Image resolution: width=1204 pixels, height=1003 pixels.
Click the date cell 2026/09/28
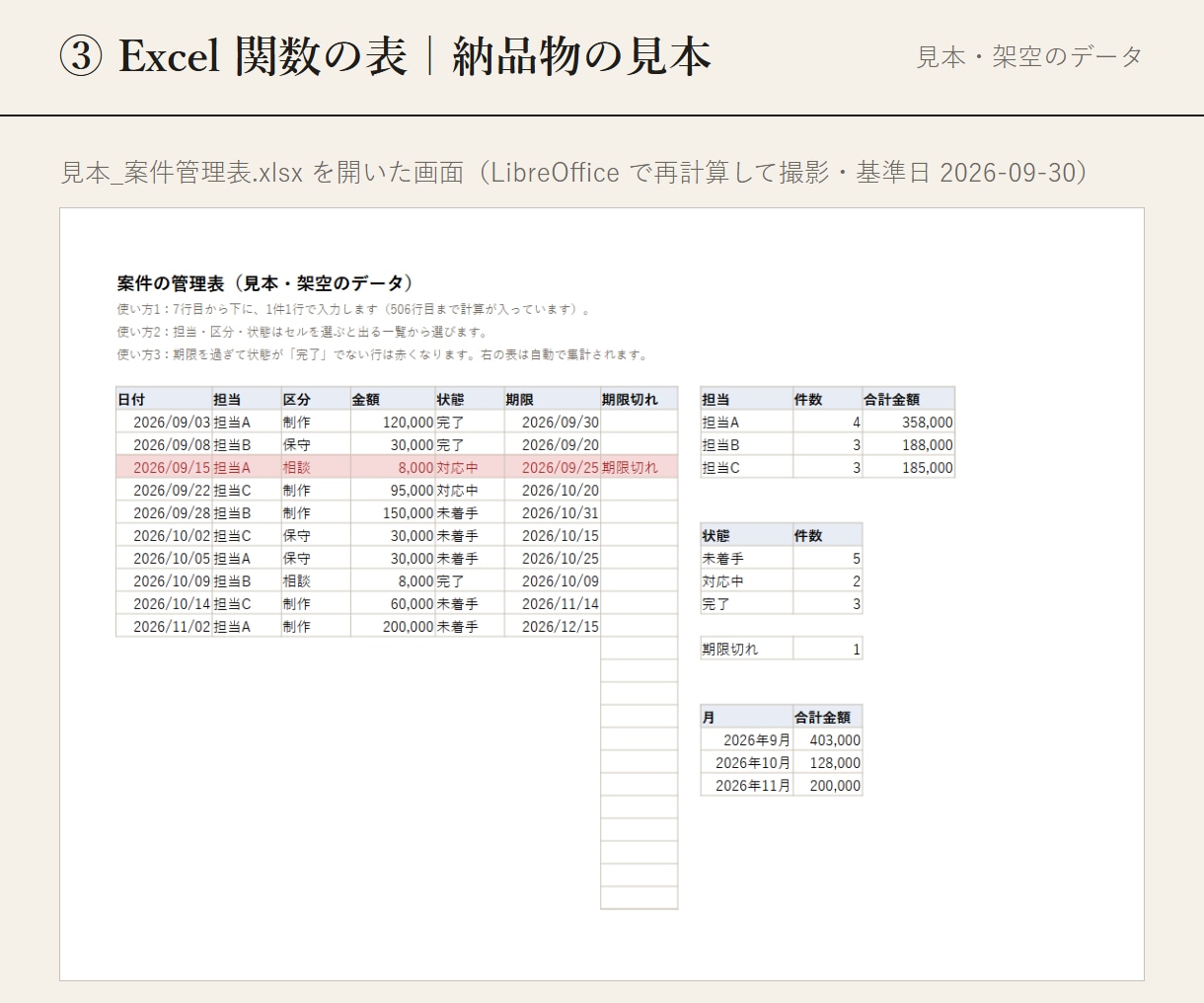(x=164, y=512)
